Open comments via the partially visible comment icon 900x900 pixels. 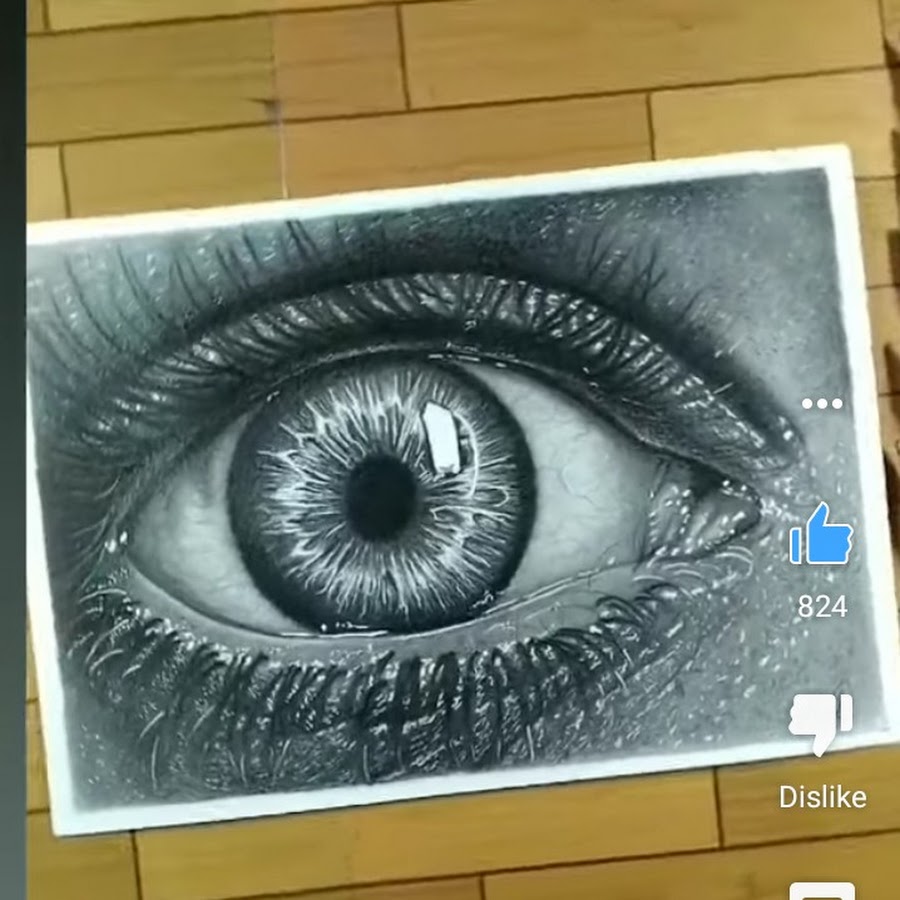point(822,891)
